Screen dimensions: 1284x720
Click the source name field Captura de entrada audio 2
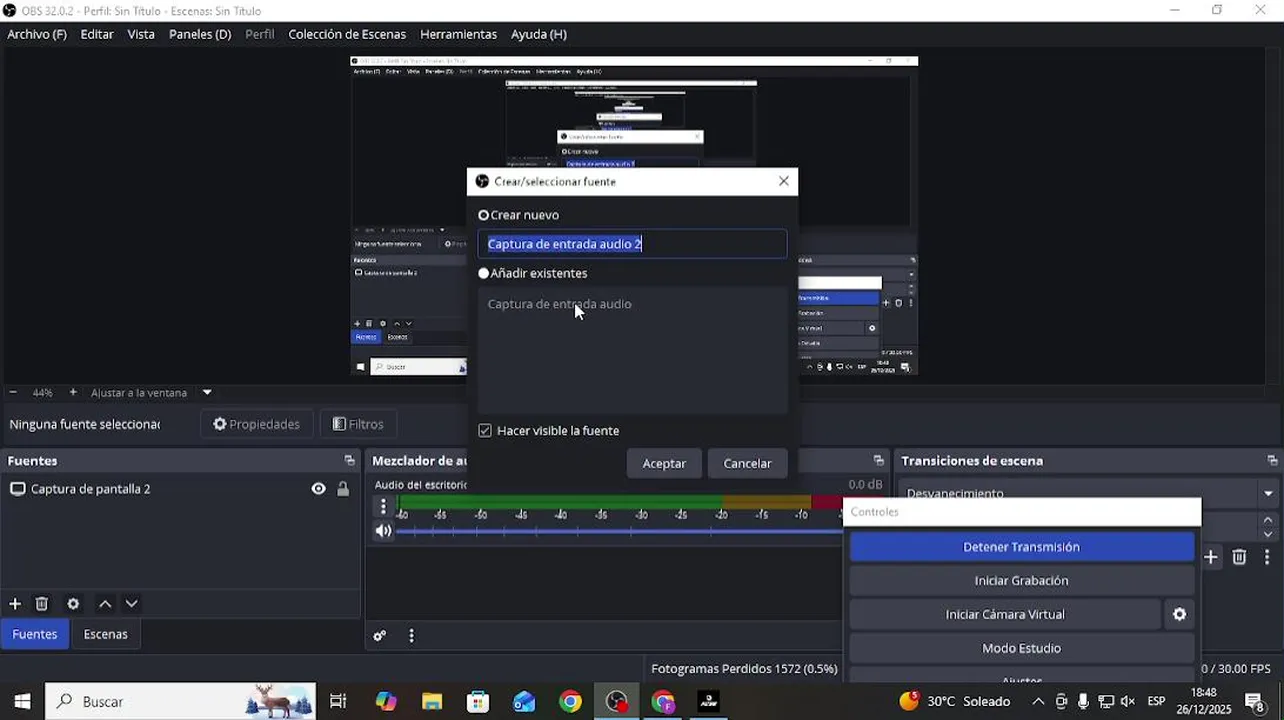coord(632,244)
